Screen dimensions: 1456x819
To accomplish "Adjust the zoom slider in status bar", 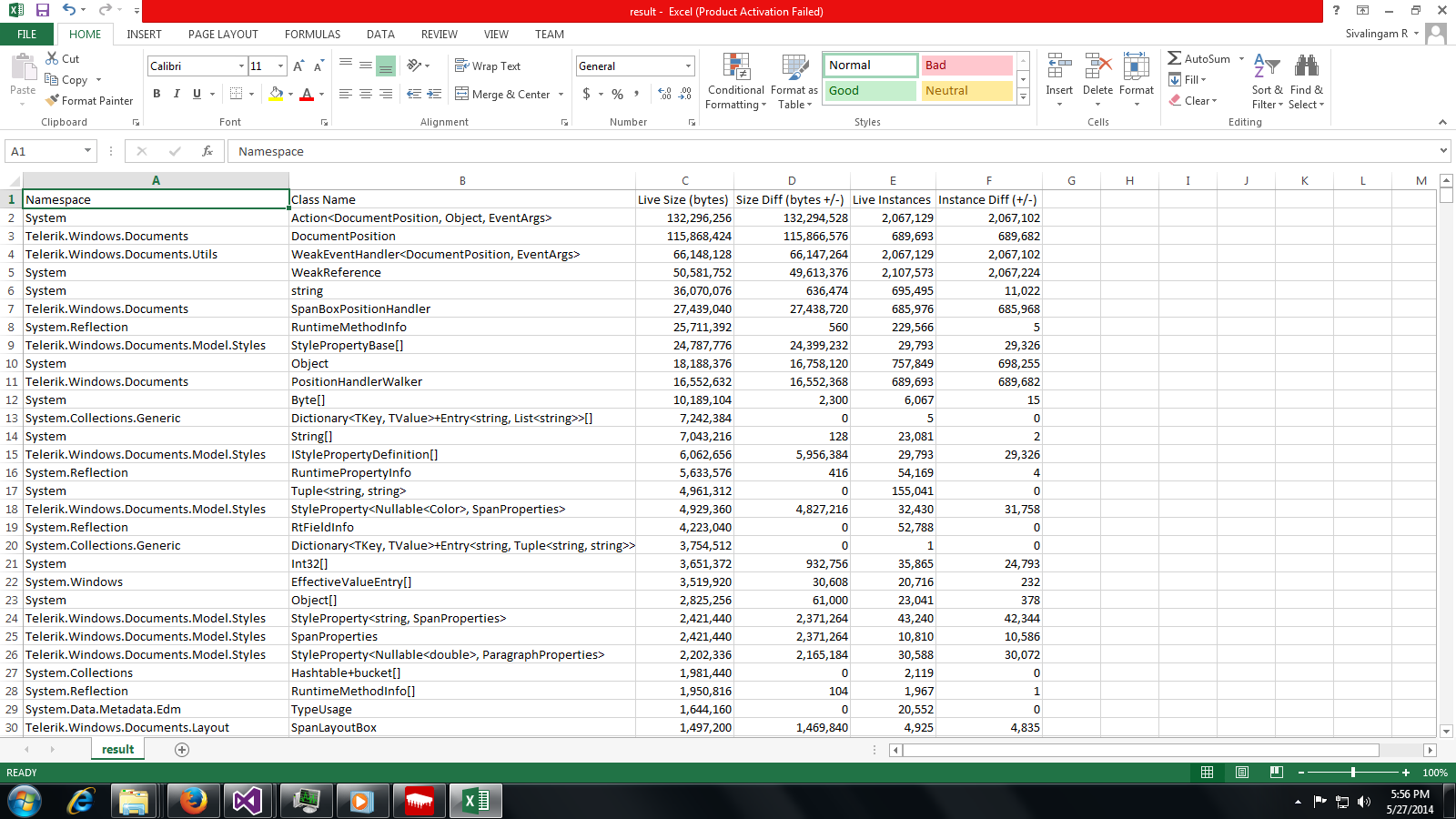I will coord(1353,773).
